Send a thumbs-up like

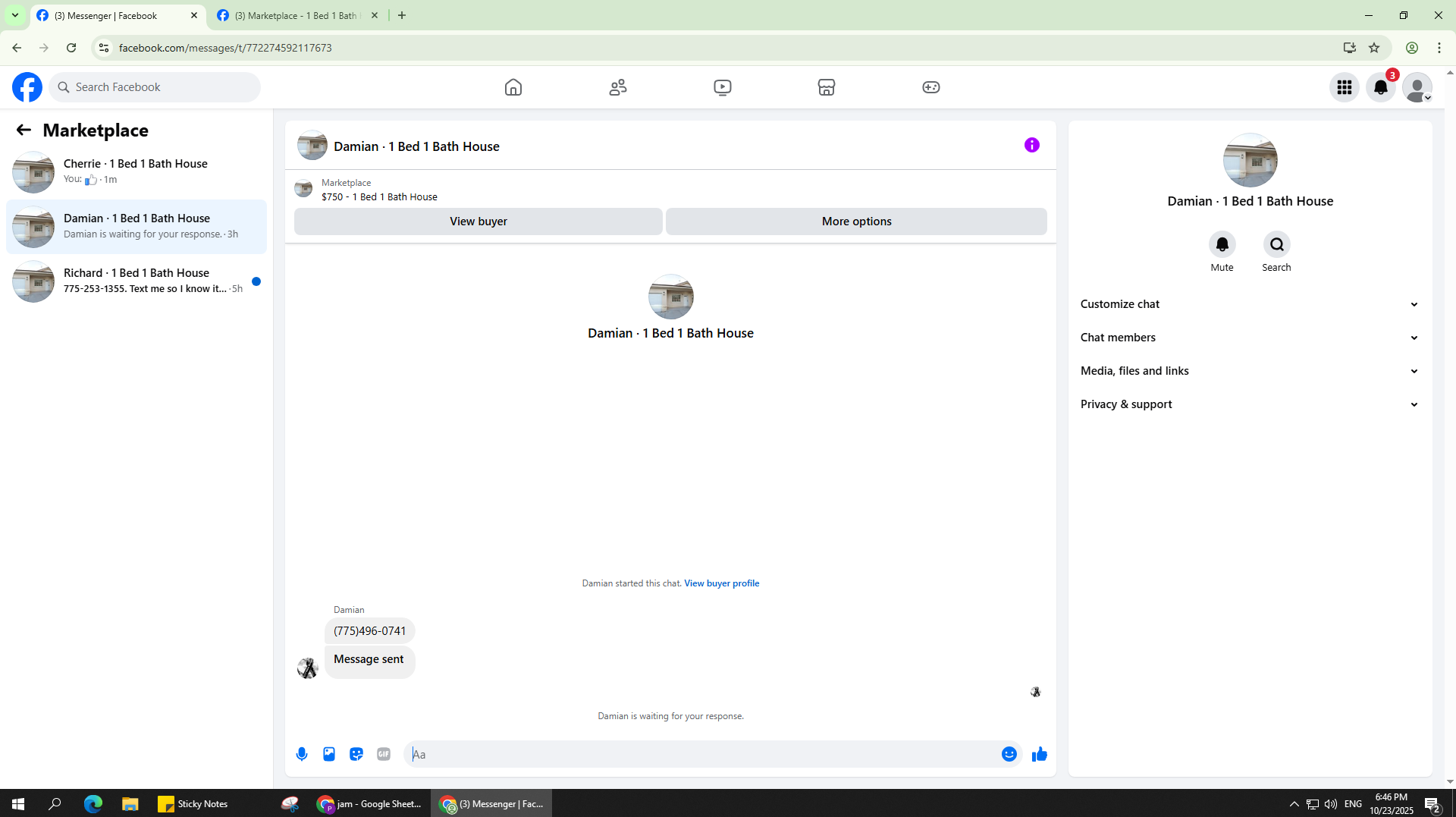[1040, 754]
